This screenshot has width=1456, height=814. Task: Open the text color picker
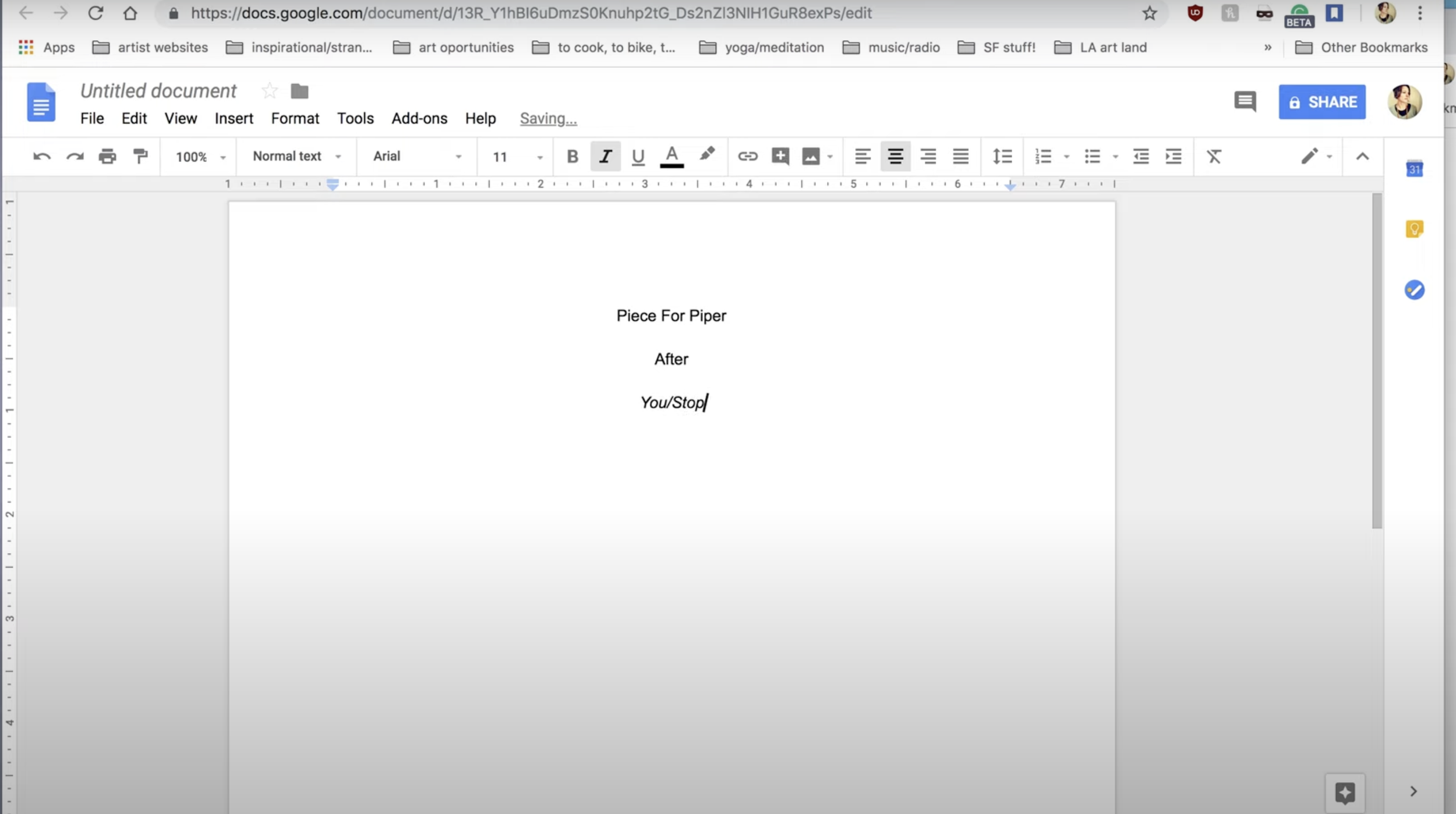(x=672, y=156)
